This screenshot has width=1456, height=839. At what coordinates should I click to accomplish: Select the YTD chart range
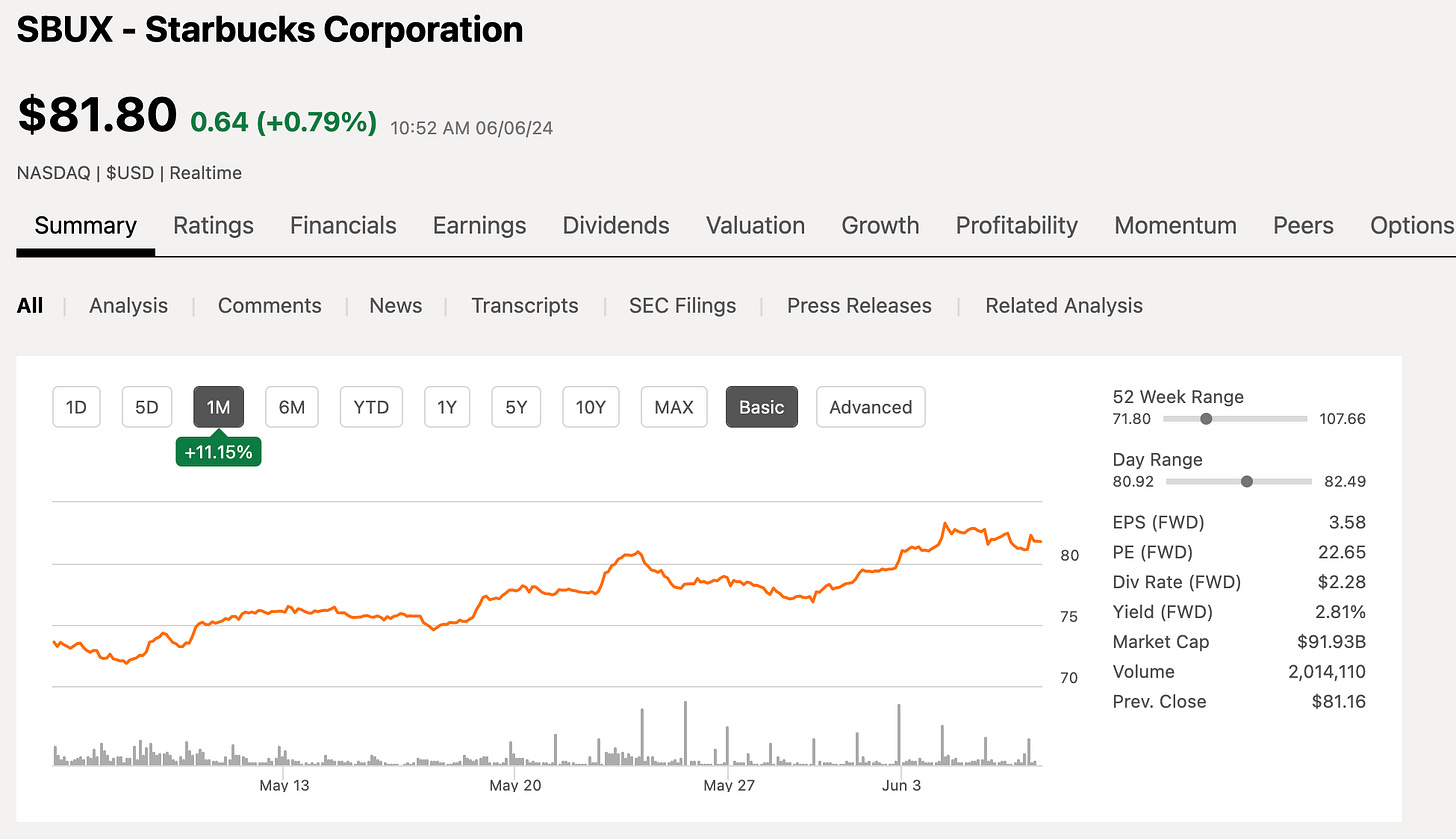pyautogui.click(x=371, y=407)
